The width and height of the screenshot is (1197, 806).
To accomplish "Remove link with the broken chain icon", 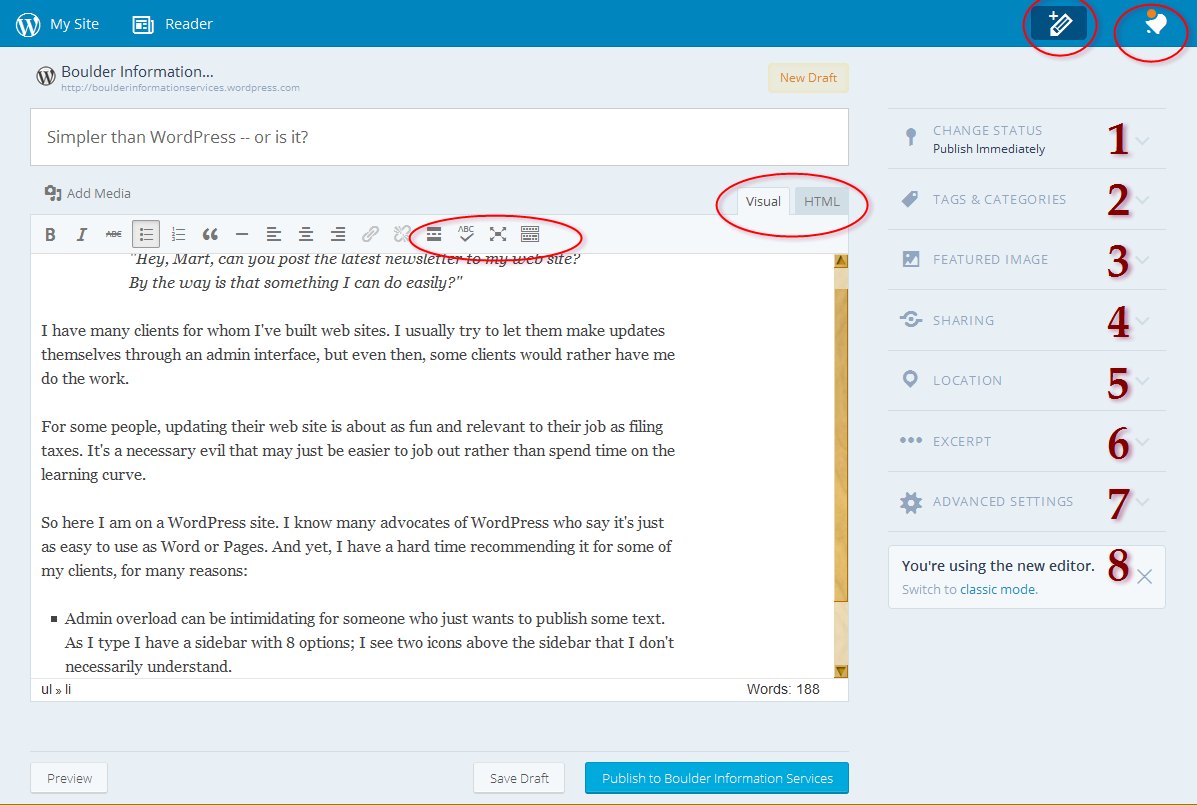I will coord(402,234).
